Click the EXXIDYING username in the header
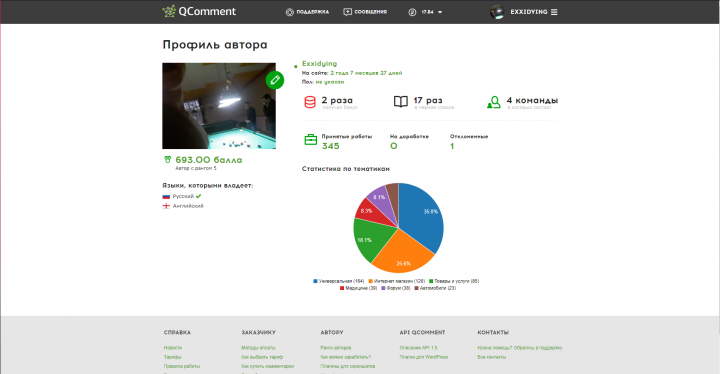 click(529, 12)
